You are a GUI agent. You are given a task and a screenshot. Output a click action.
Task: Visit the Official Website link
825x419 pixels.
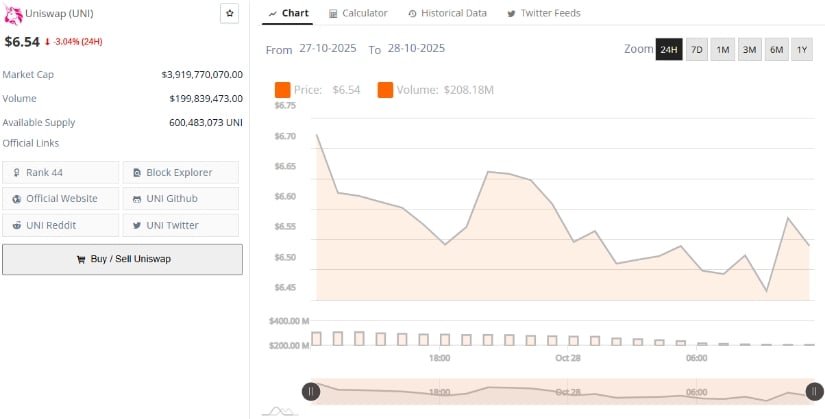[x=61, y=198]
